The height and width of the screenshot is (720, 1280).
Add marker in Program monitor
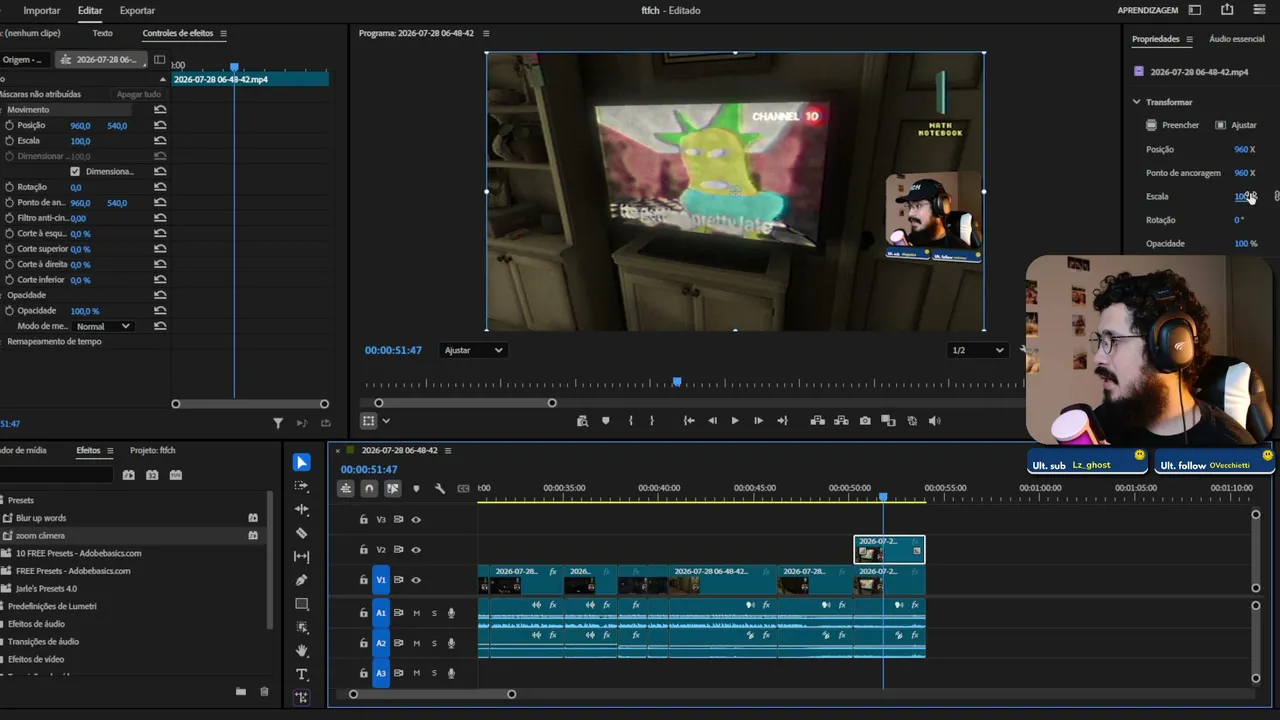605,421
